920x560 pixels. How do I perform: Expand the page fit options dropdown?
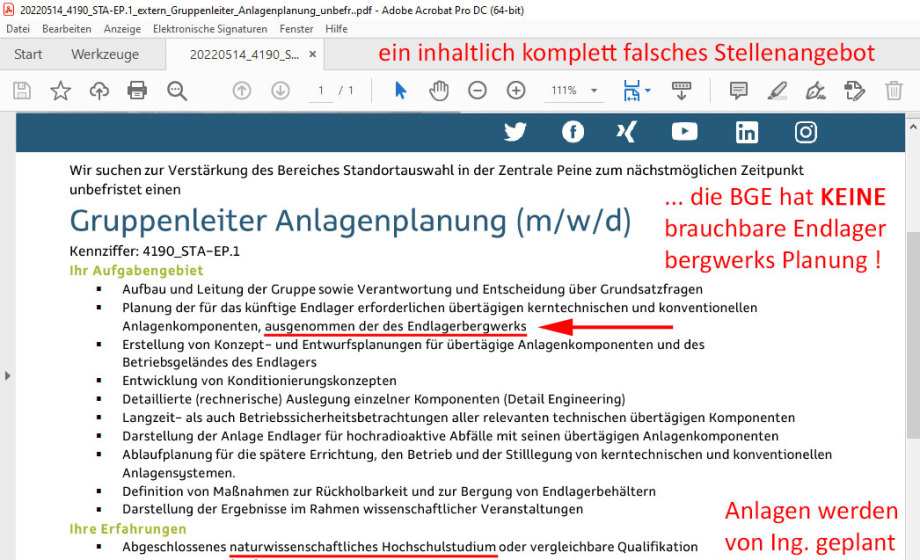coord(637,91)
